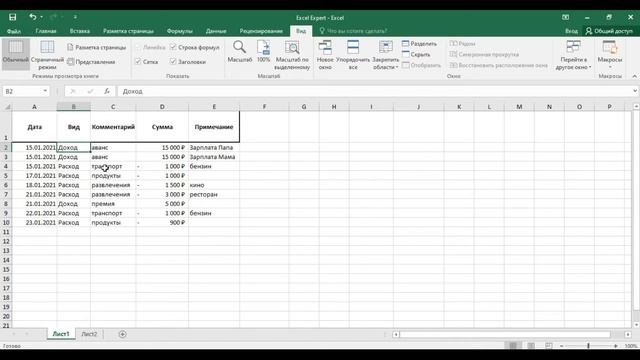Open Custom Views (Представления)
640x360 pixels.
[91, 62]
